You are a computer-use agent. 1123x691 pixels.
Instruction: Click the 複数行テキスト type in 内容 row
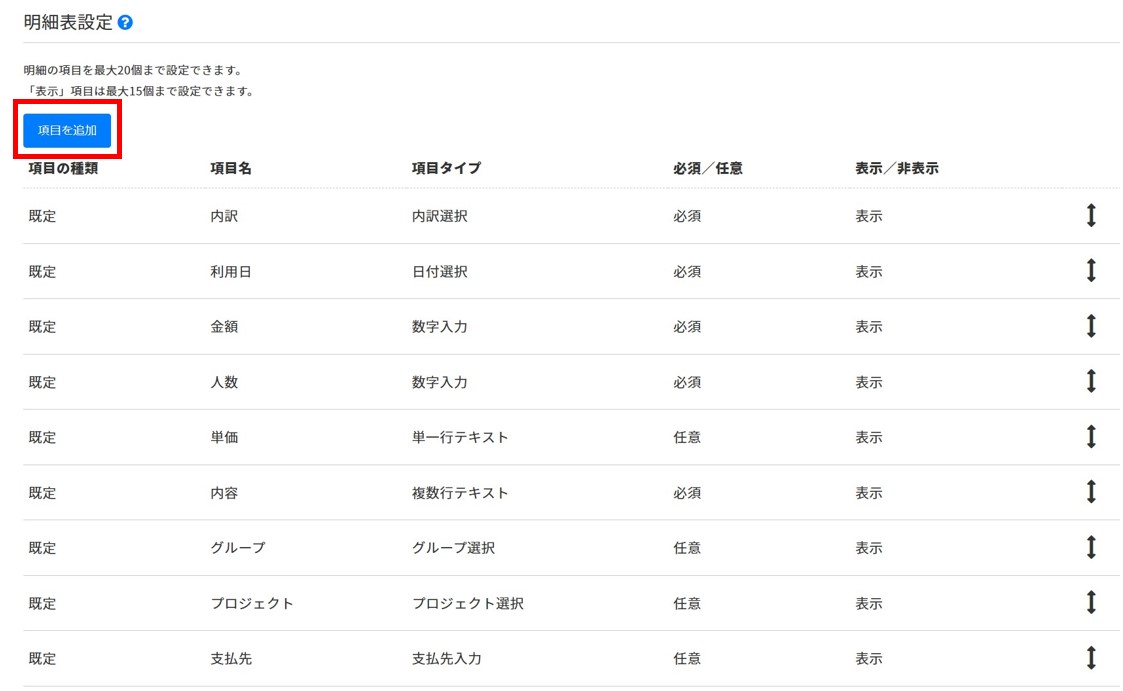click(x=460, y=493)
